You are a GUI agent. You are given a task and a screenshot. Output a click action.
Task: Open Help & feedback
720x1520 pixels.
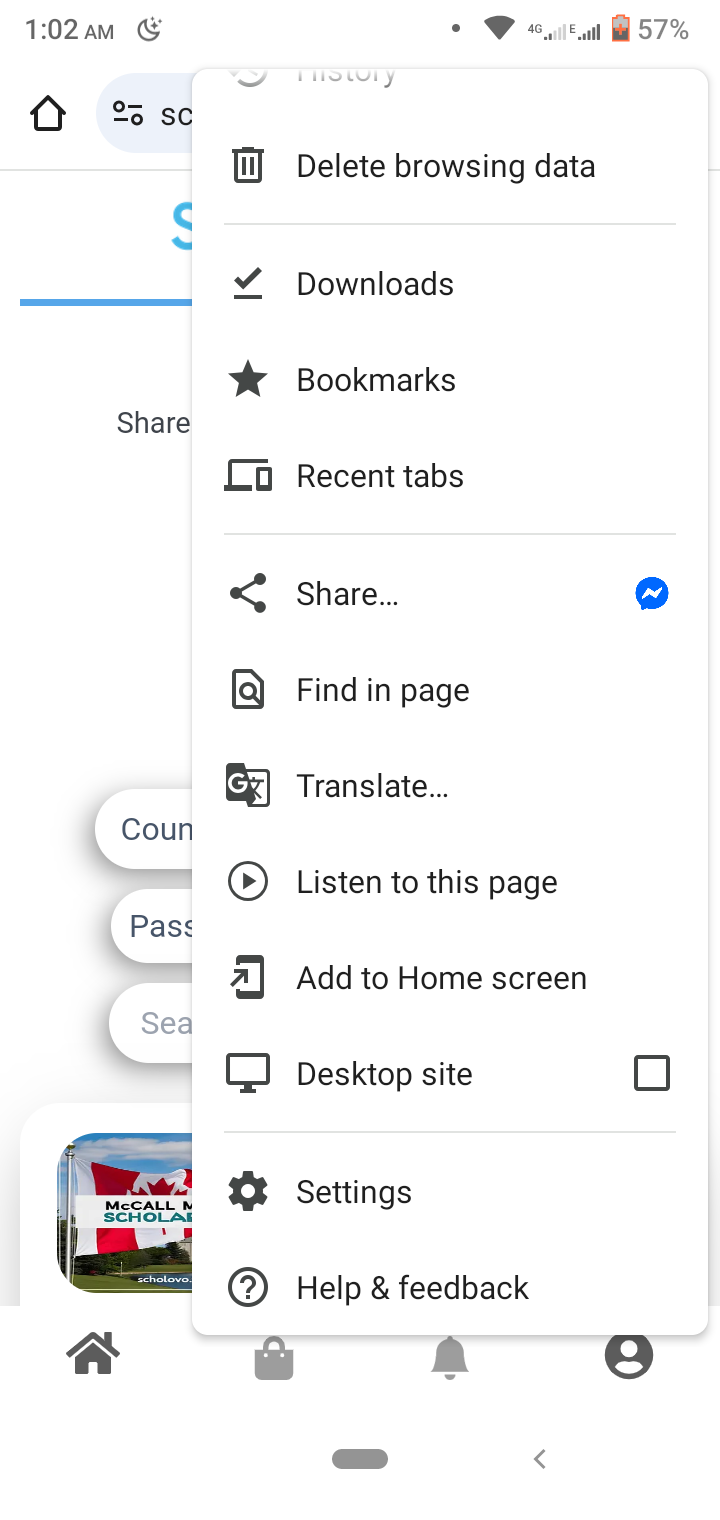click(x=412, y=1288)
